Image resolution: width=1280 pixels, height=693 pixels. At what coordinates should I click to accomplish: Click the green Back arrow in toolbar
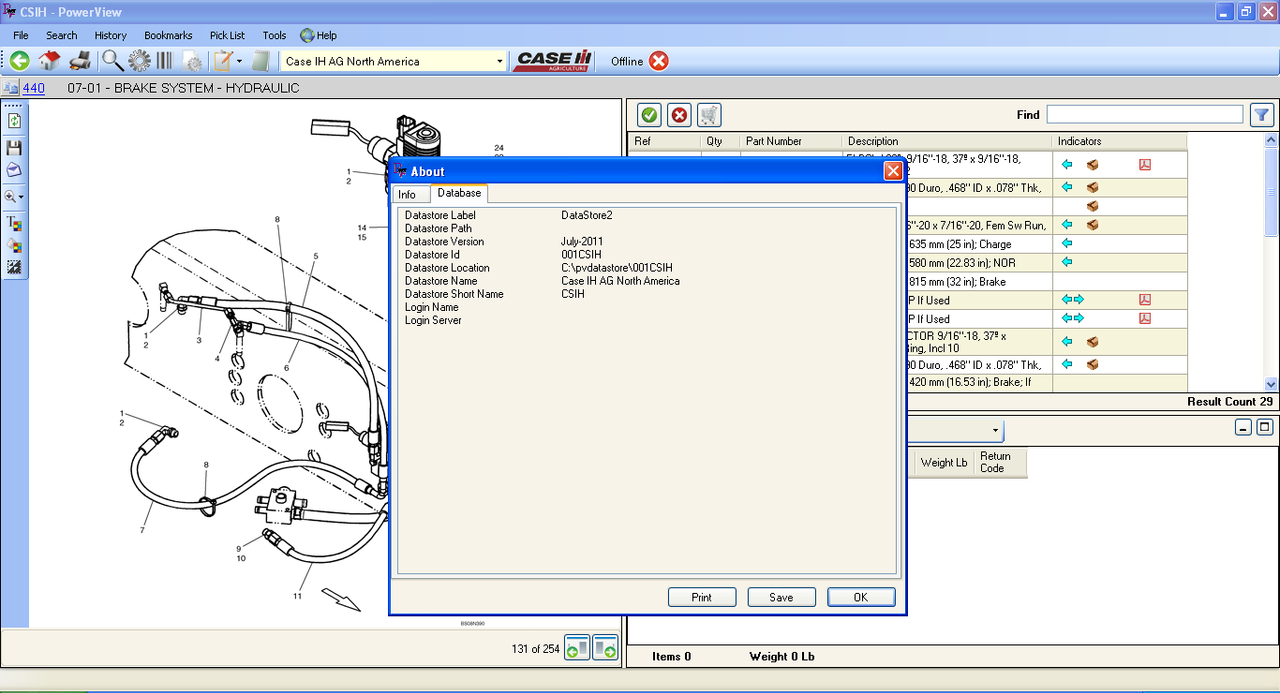(x=19, y=61)
